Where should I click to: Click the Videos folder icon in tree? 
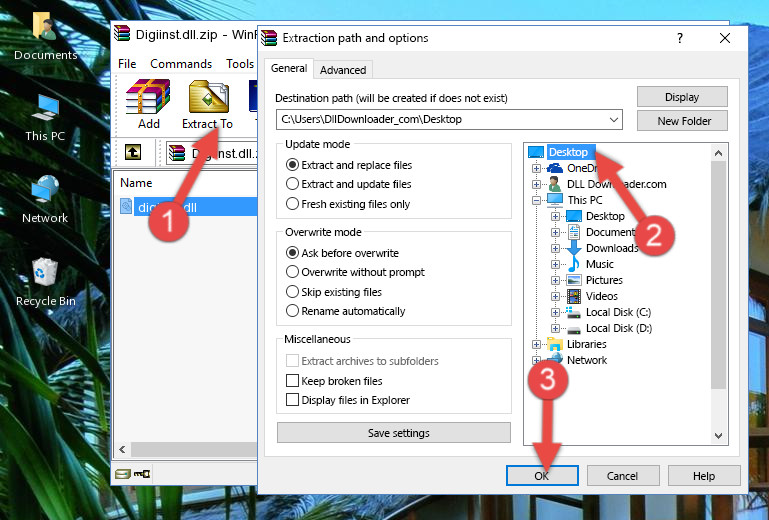pos(574,296)
